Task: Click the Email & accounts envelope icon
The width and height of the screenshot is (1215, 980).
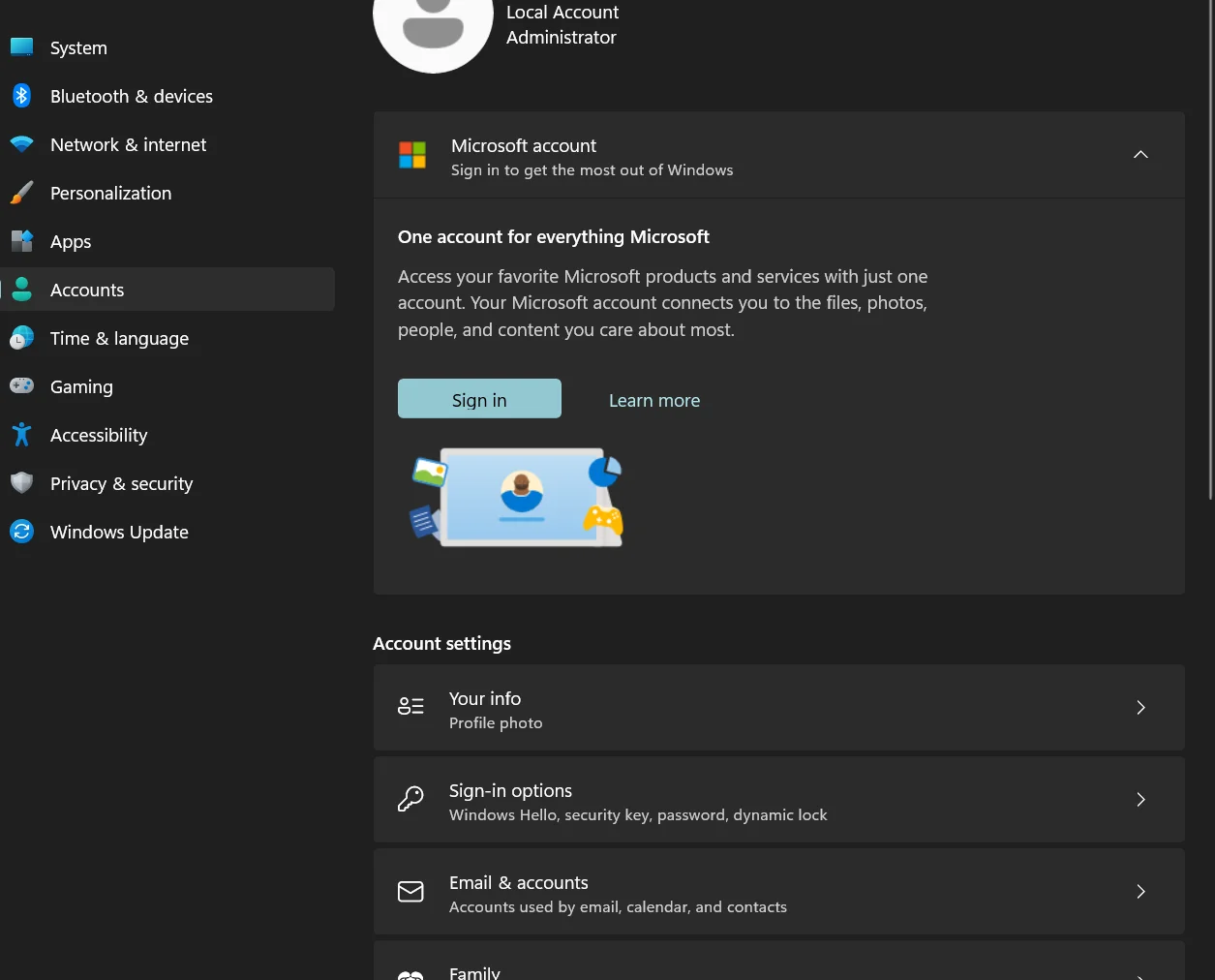Action: coord(410,891)
